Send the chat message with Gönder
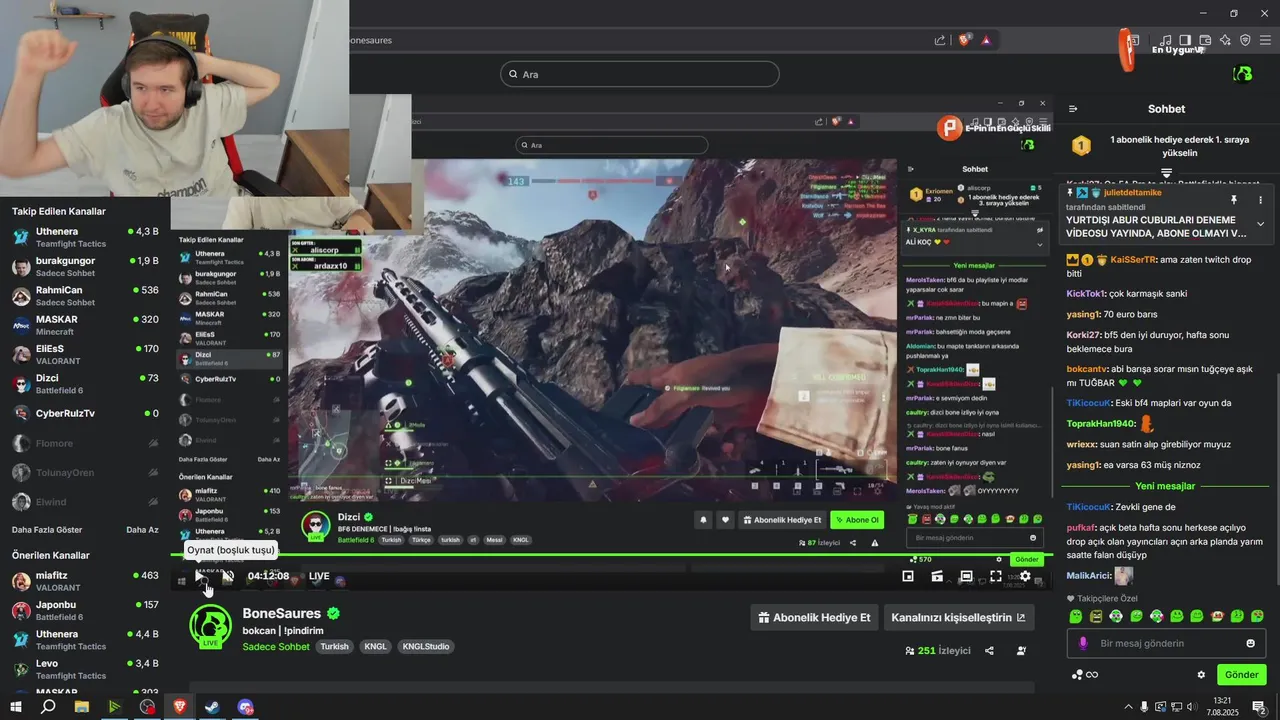 [x=1241, y=675]
